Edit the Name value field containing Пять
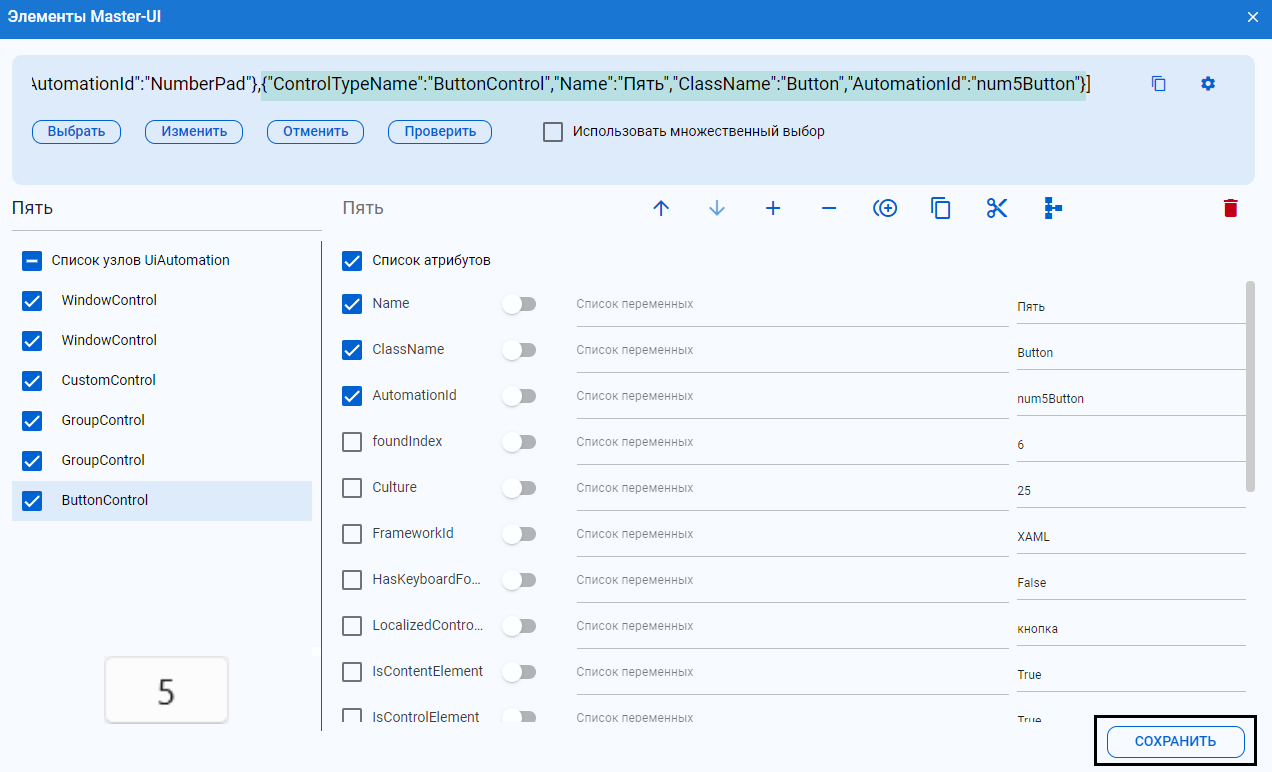1272x772 pixels. pyautogui.click(x=1131, y=307)
